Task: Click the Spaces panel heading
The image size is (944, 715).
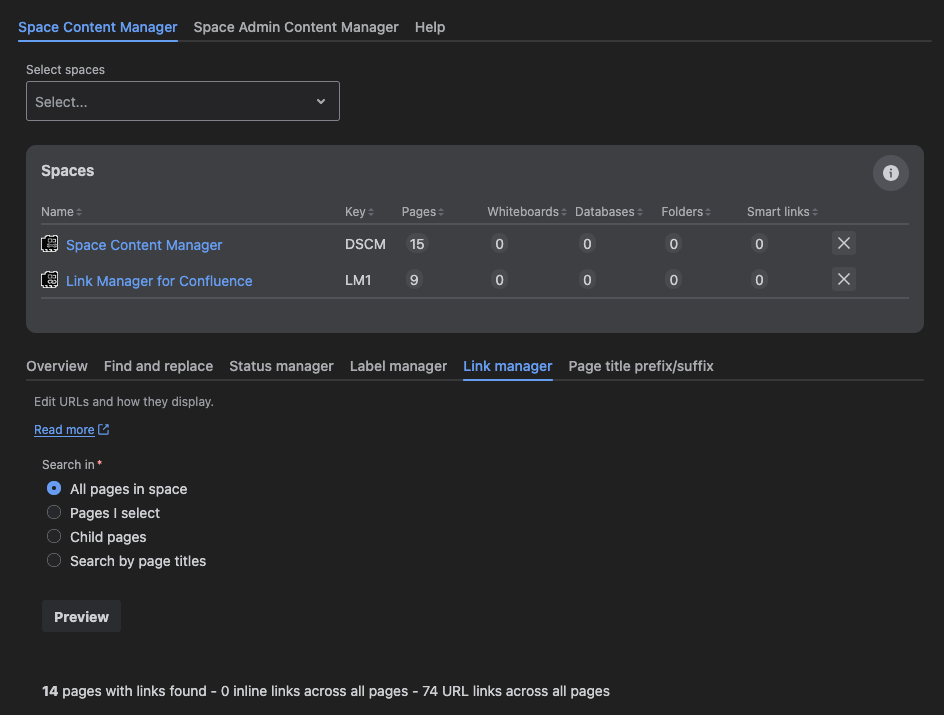Action: 67,171
